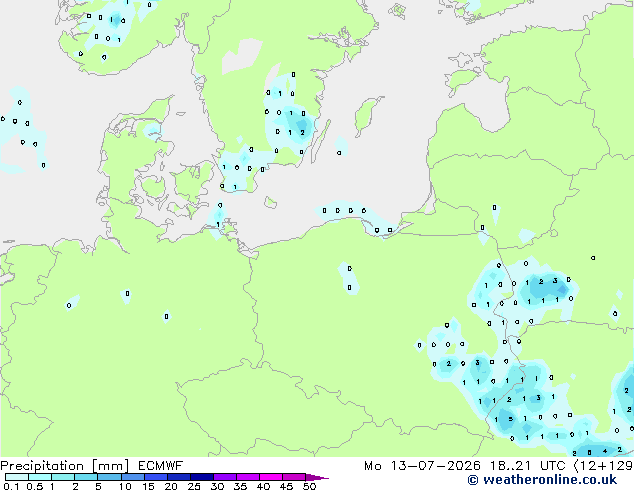
Task: Click the weatheronline.co.uk link text
Action: coord(542,480)
